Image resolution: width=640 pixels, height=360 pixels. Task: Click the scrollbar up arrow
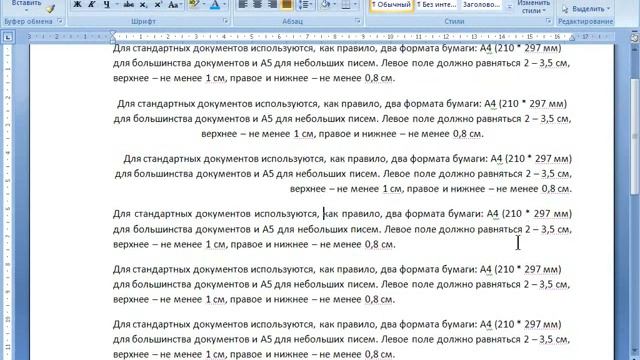(x=635, y=49)
